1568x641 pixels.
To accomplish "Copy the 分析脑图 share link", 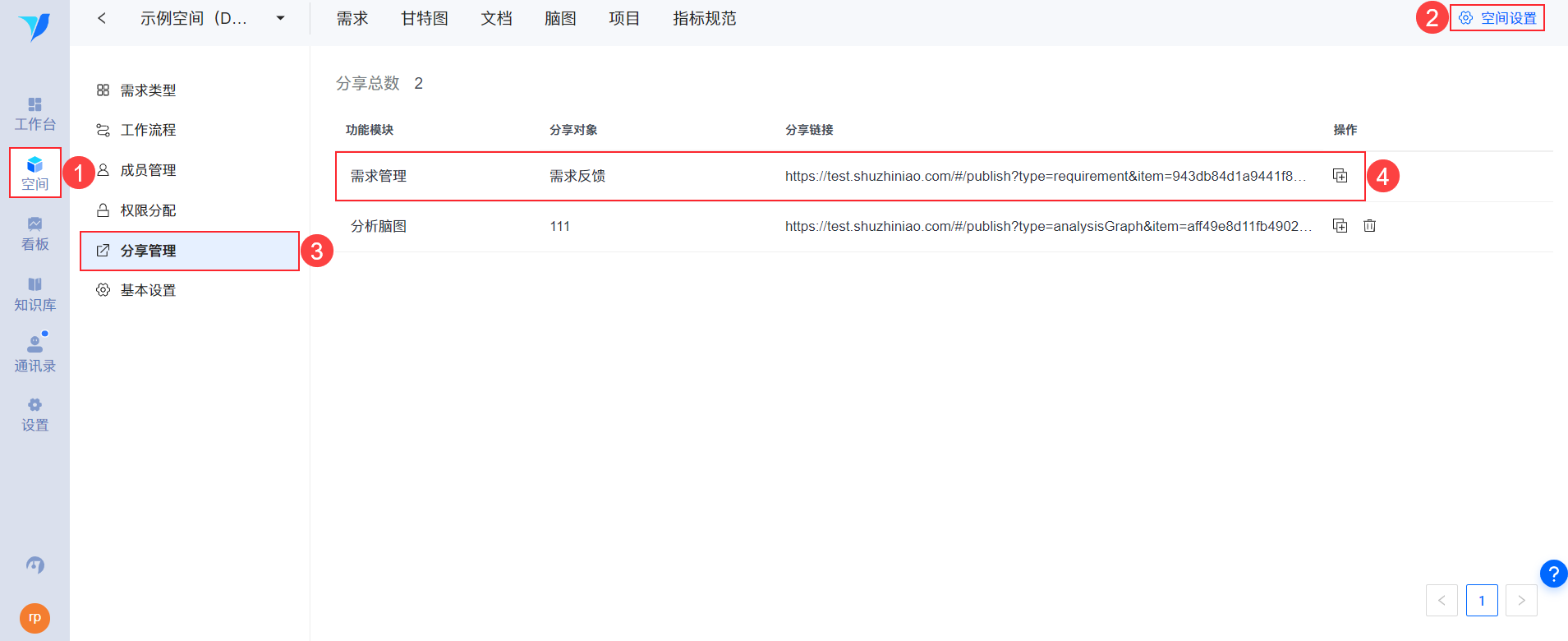I will pos(1340,226).
